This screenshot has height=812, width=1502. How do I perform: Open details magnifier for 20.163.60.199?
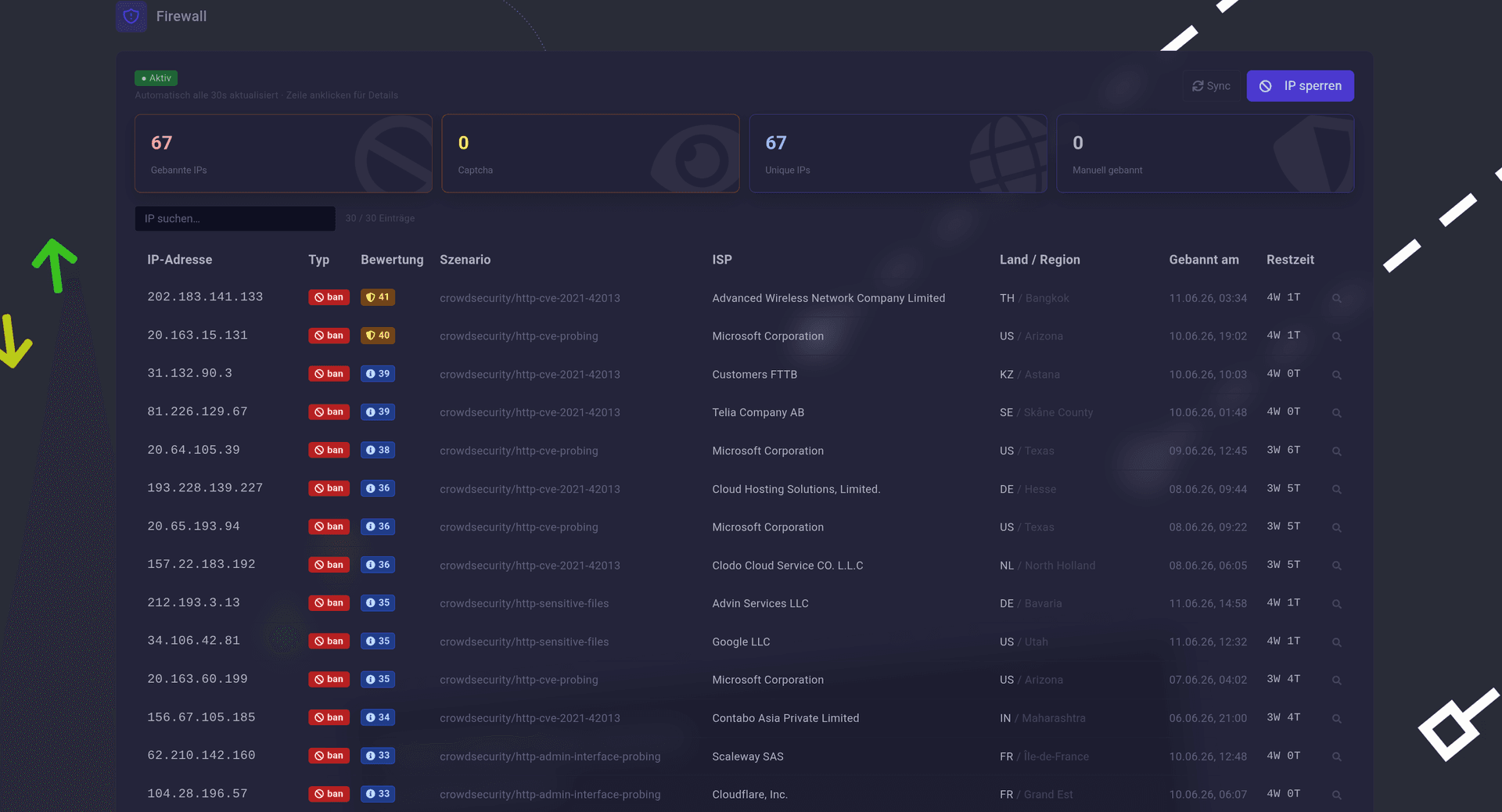[1337, 680]
